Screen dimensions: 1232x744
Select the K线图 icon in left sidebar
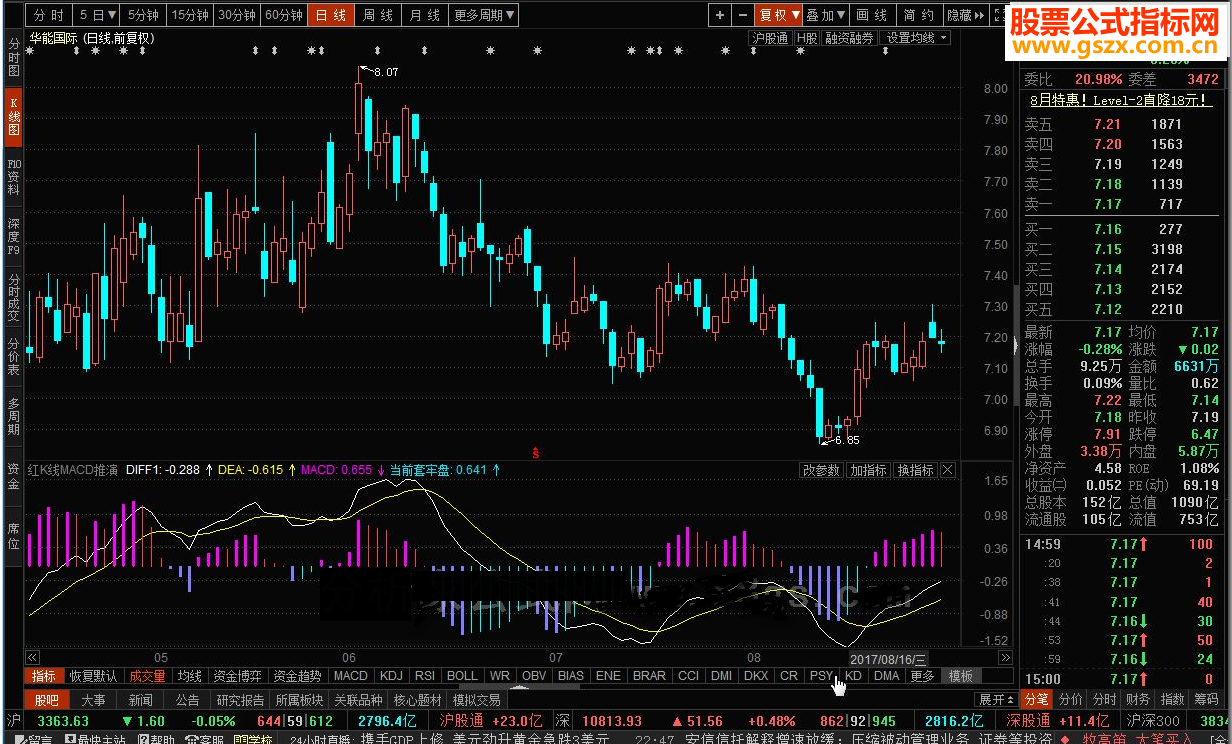[x=13, y=107]
